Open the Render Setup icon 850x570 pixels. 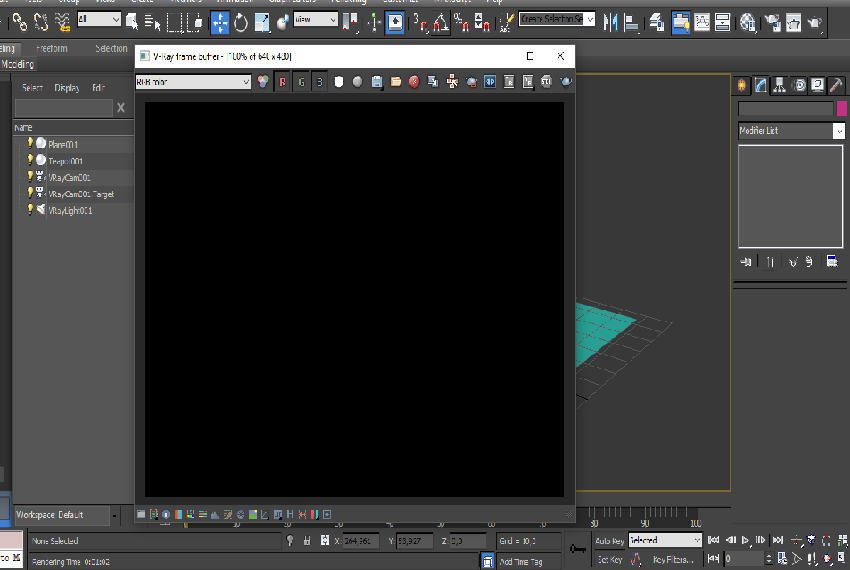772,22
